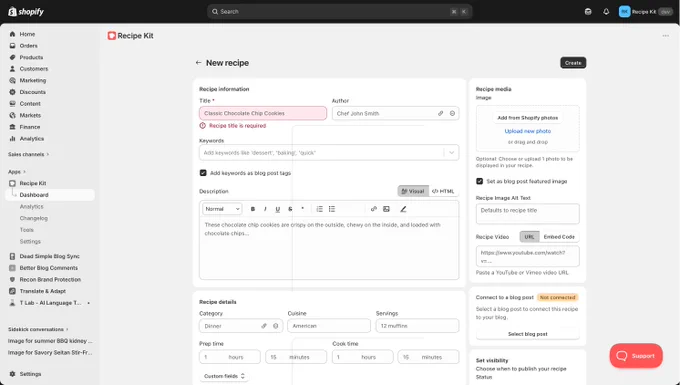Clear formatting with the eraser icon
Viewport: 680px width, 385px height.
pyautogui.click(x=403, y=209)
